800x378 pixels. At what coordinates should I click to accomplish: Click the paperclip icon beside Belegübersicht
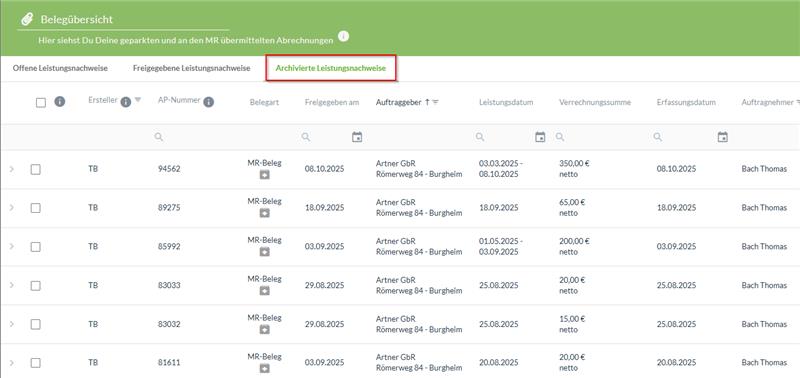click(x=27, y=19)
